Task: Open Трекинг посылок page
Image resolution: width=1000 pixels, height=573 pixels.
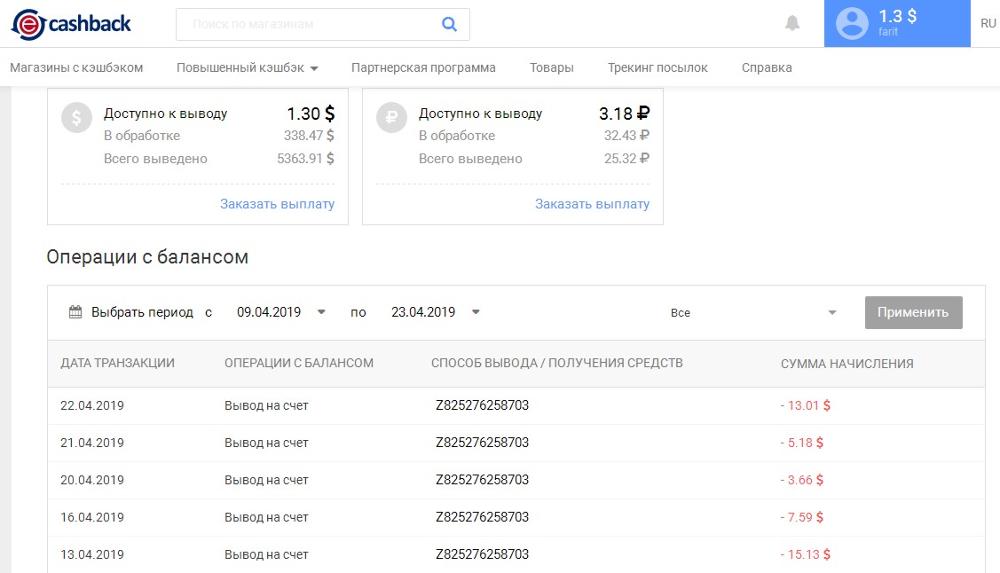Action: 658,68
